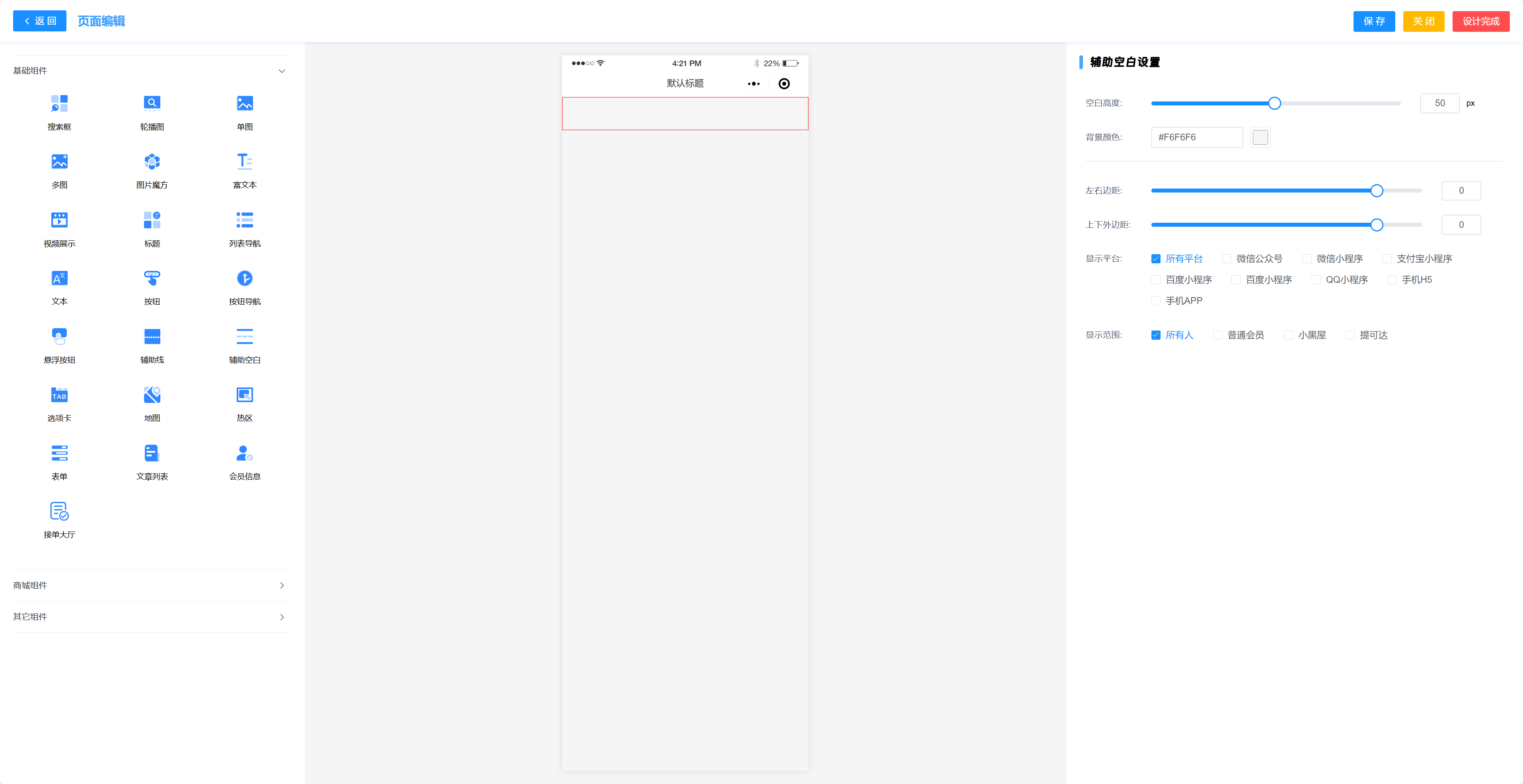Click the 保存 save button
This screenshot has width=1523, height=784.
click(1373, 21)
